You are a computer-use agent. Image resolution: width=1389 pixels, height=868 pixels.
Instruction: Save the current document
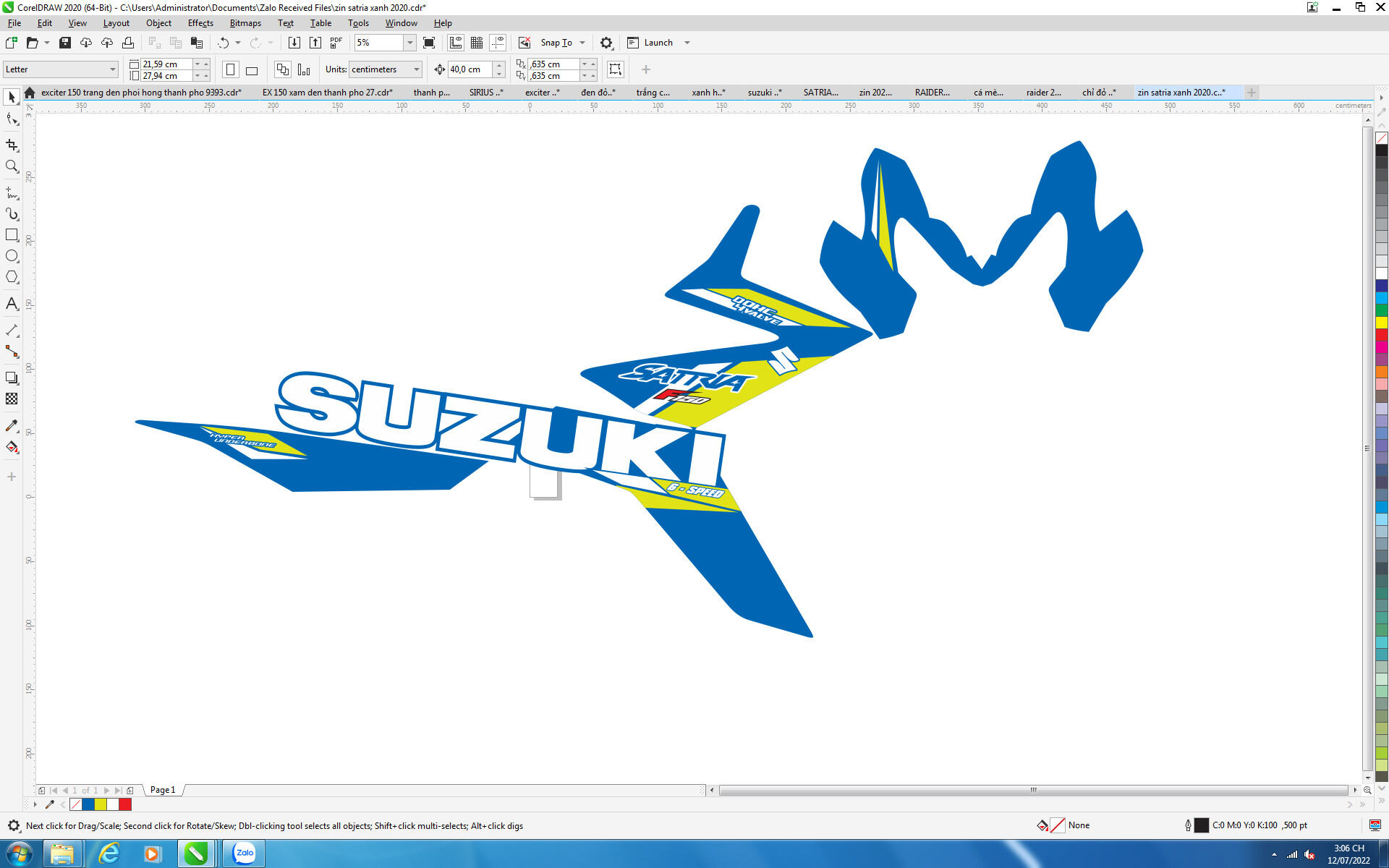[65, 43]
